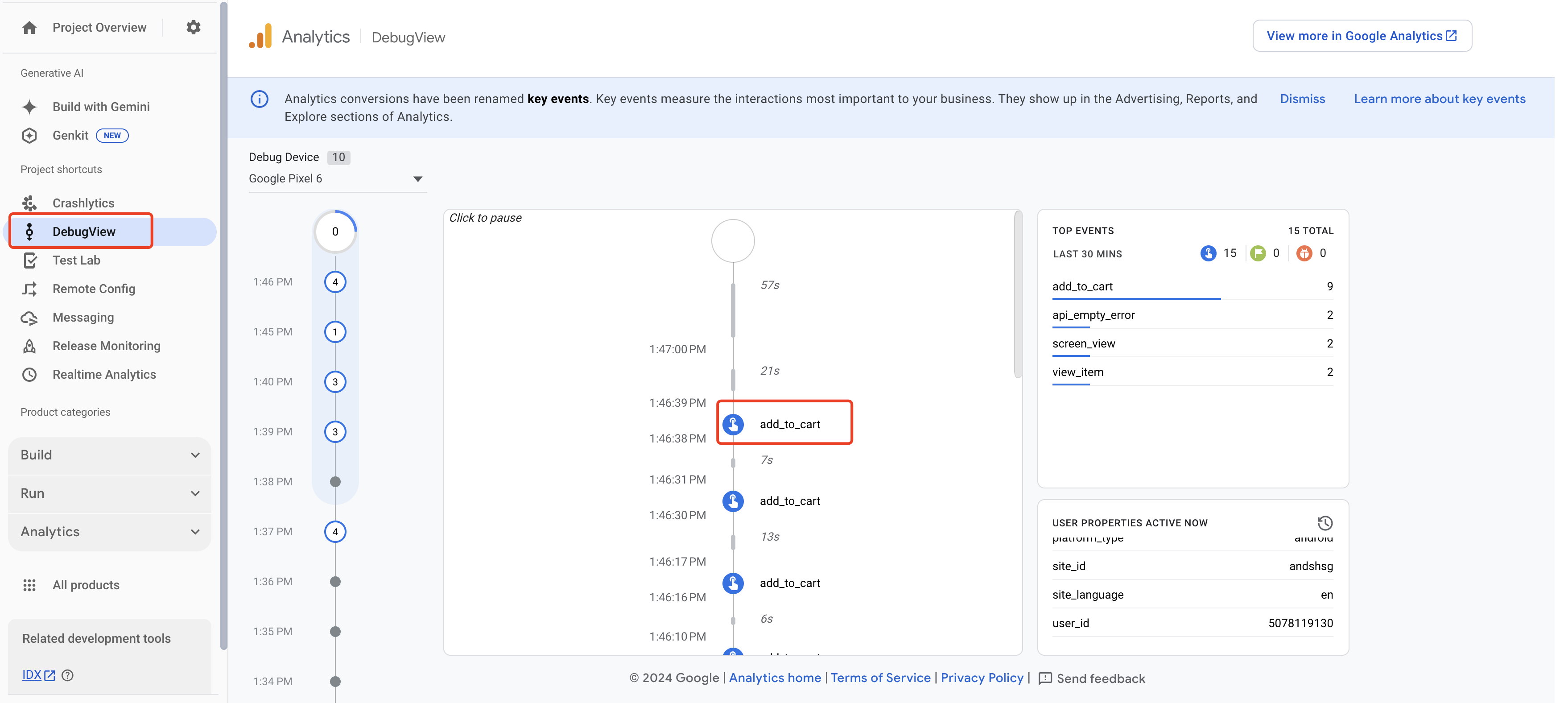Click the Build with Gemini sparkle icon

point(29,107)
